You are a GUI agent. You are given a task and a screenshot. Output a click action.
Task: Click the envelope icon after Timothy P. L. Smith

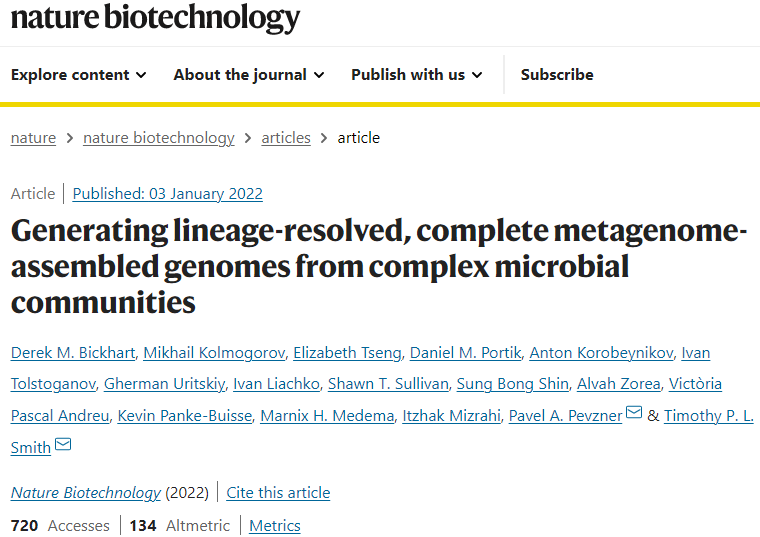tap(63, 444)
